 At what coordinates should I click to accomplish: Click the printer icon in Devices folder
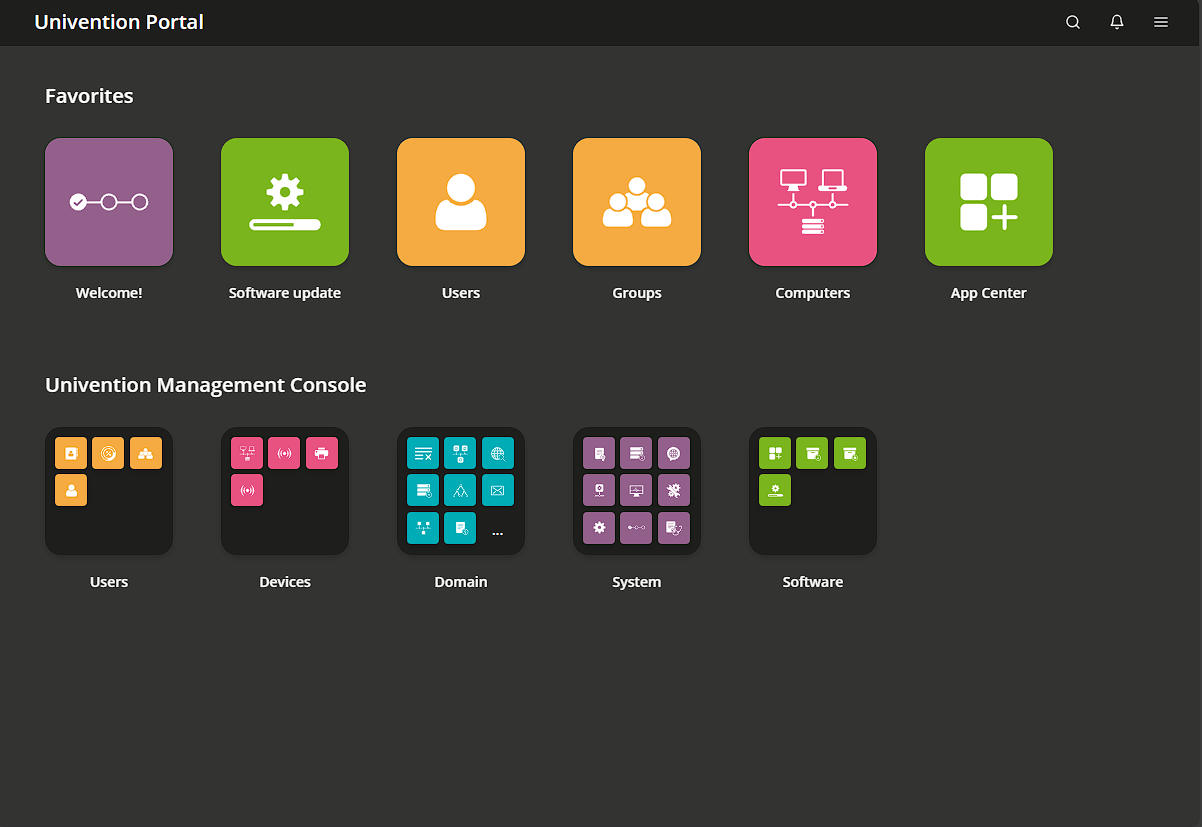322,453
